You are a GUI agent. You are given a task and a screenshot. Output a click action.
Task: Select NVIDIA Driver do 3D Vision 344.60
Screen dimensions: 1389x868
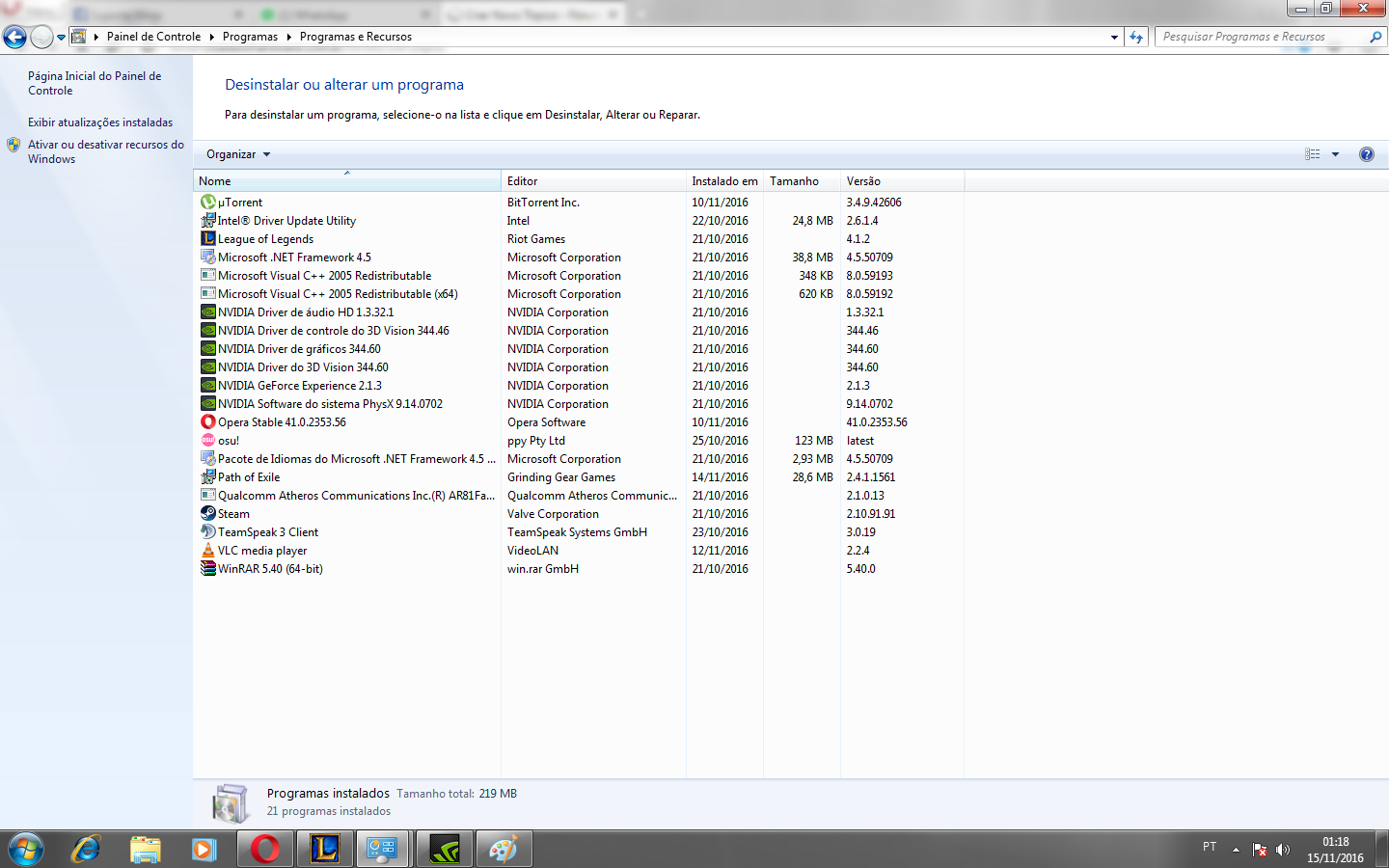coord(303,367)
